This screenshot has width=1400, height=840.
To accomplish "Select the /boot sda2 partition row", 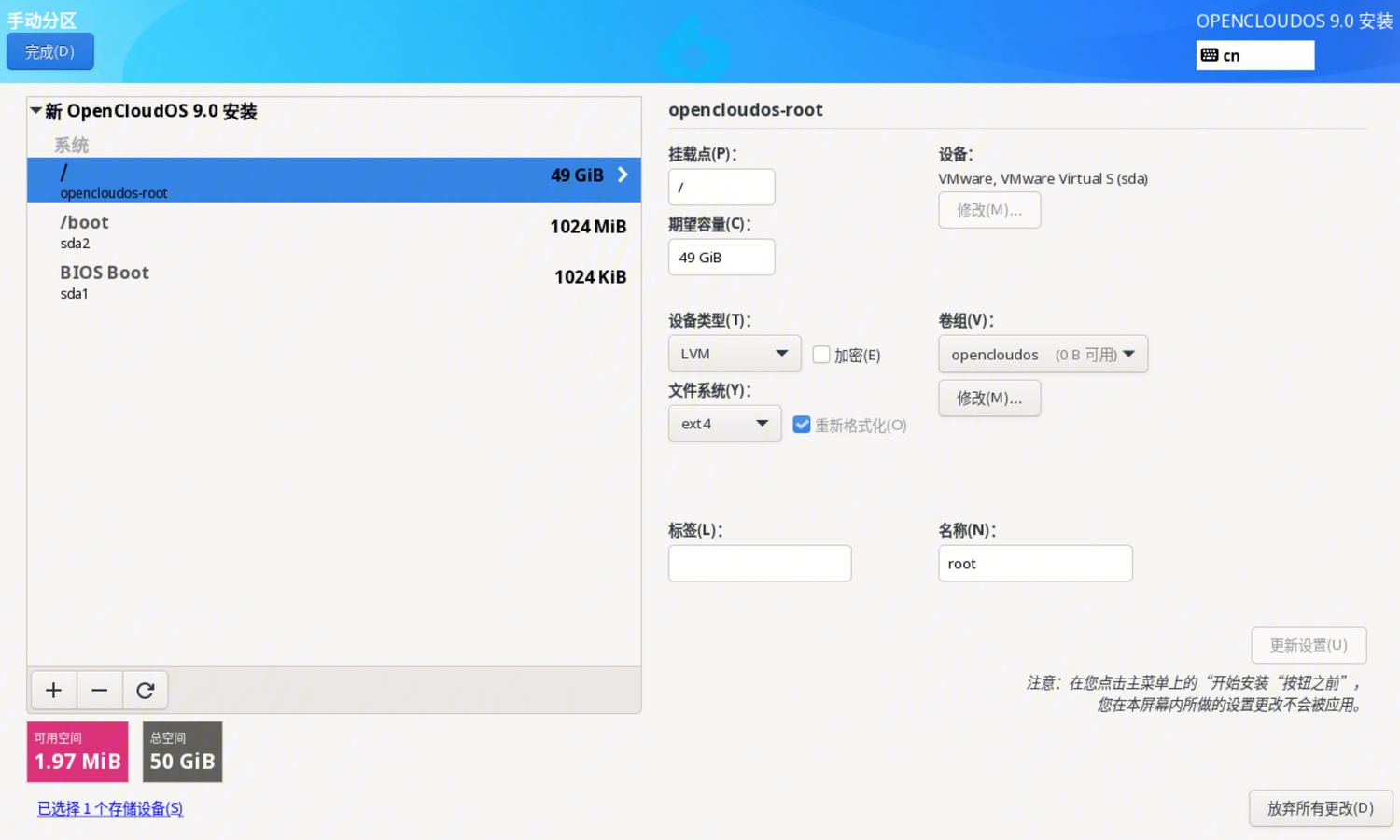I will [x=334, y=231].
